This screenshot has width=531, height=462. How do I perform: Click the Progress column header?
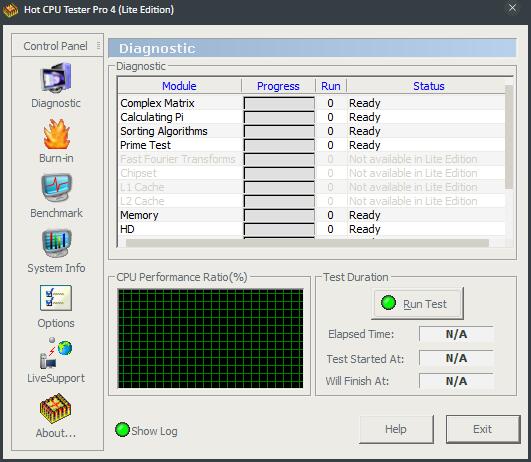[x=278, y=86]
